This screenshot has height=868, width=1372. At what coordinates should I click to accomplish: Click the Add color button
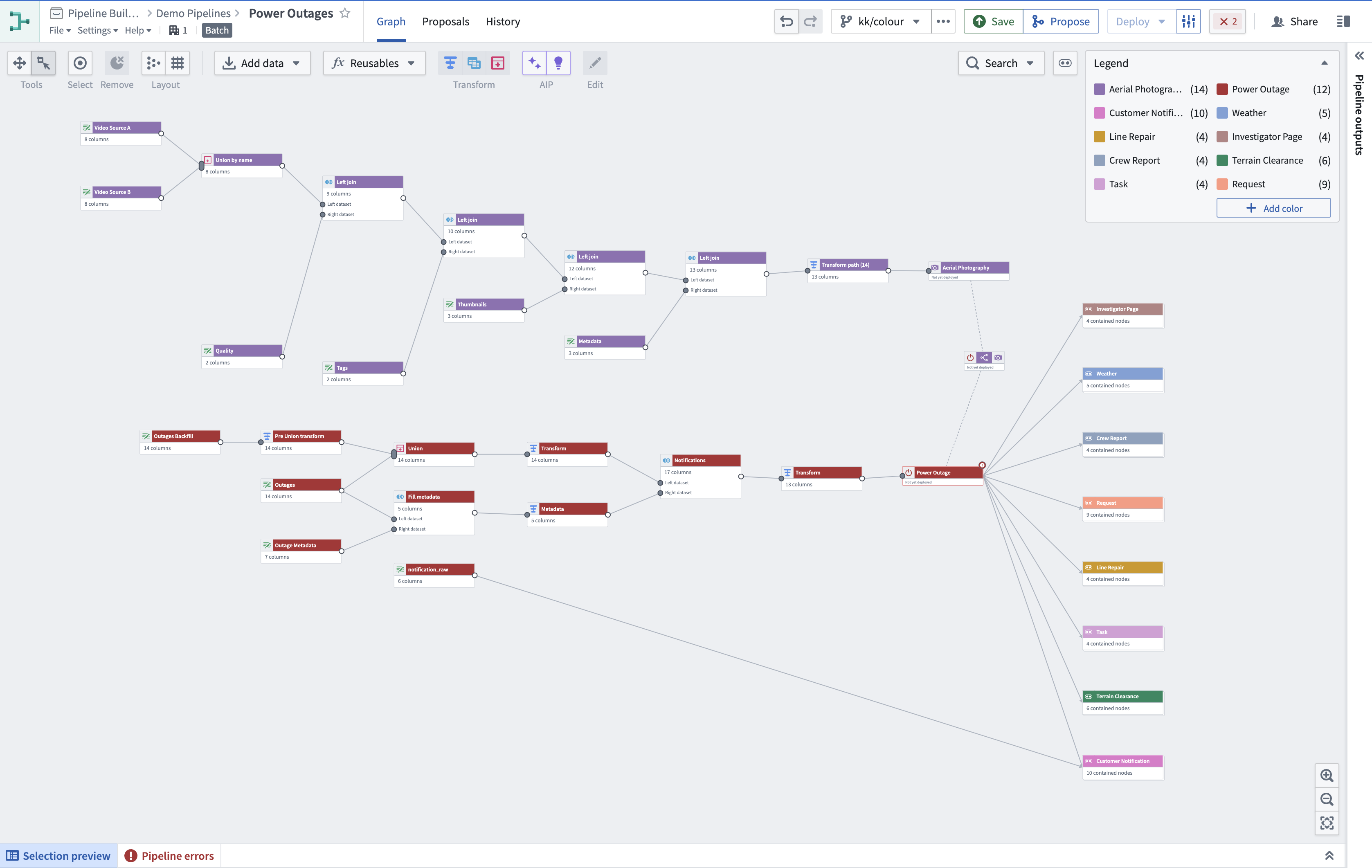pos(1273,208)
